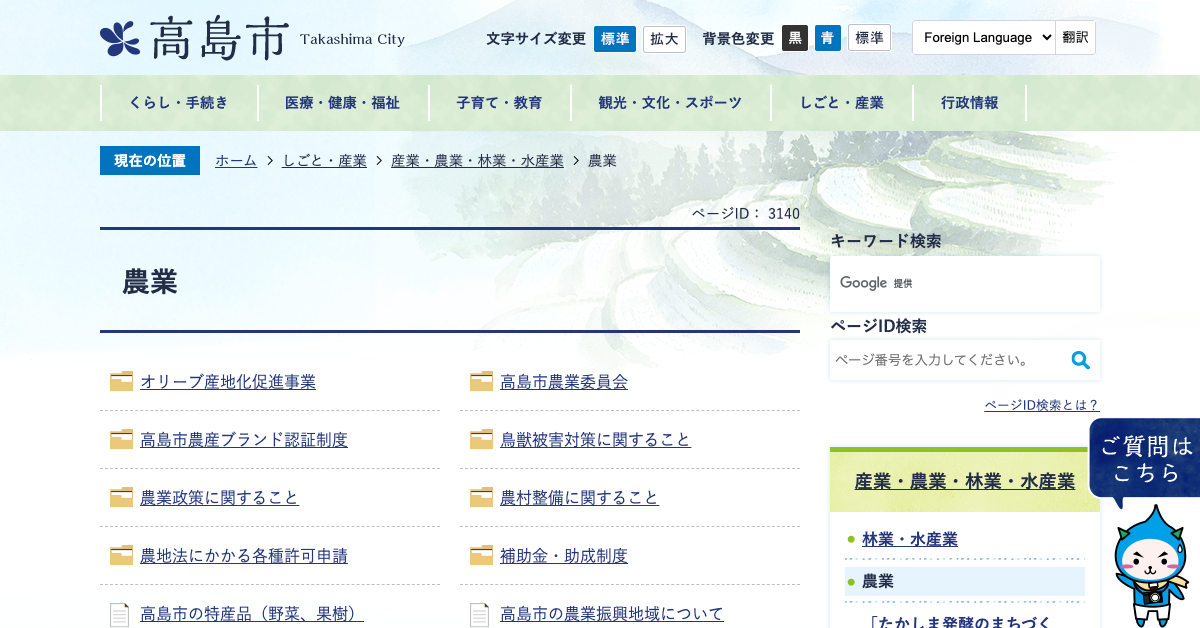This screenshot has width=1200, height=628.
Task: Click the folder icon beside 補助金・助成制度
Action: click(x=481, y=555)
